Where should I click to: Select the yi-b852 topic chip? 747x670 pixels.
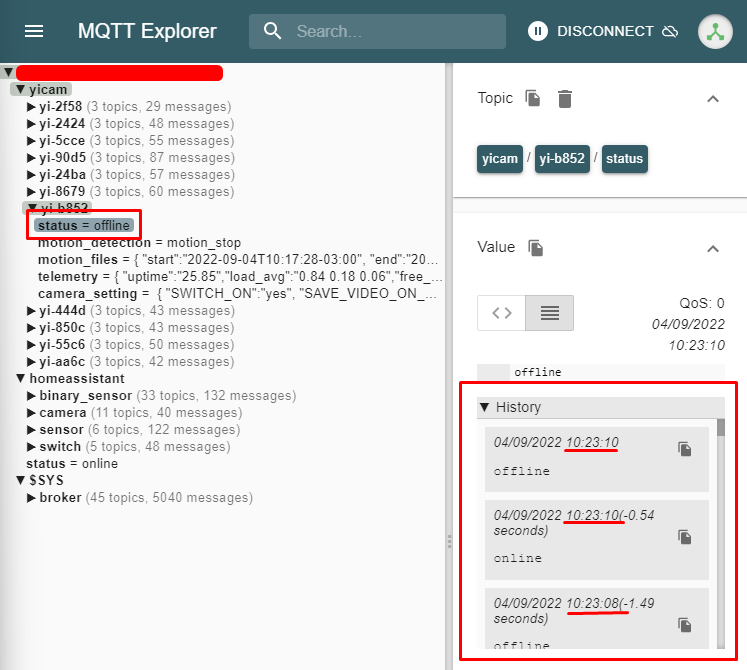click(x=562, y=159)
